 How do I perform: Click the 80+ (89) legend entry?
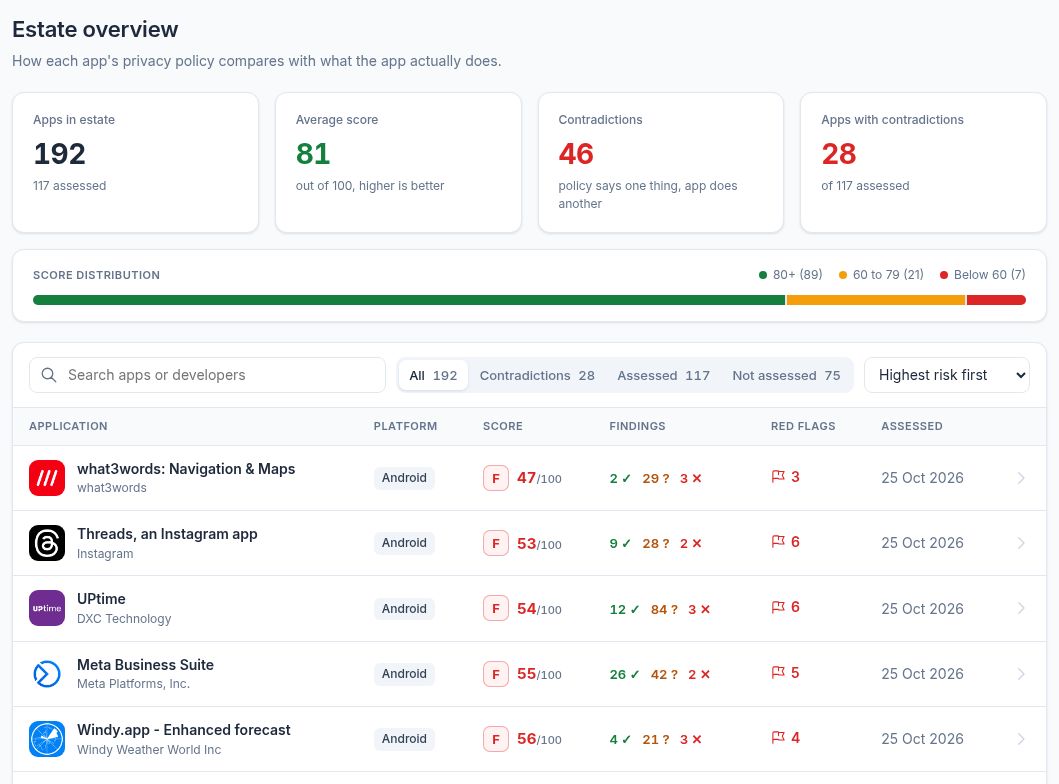click(791, 275)
